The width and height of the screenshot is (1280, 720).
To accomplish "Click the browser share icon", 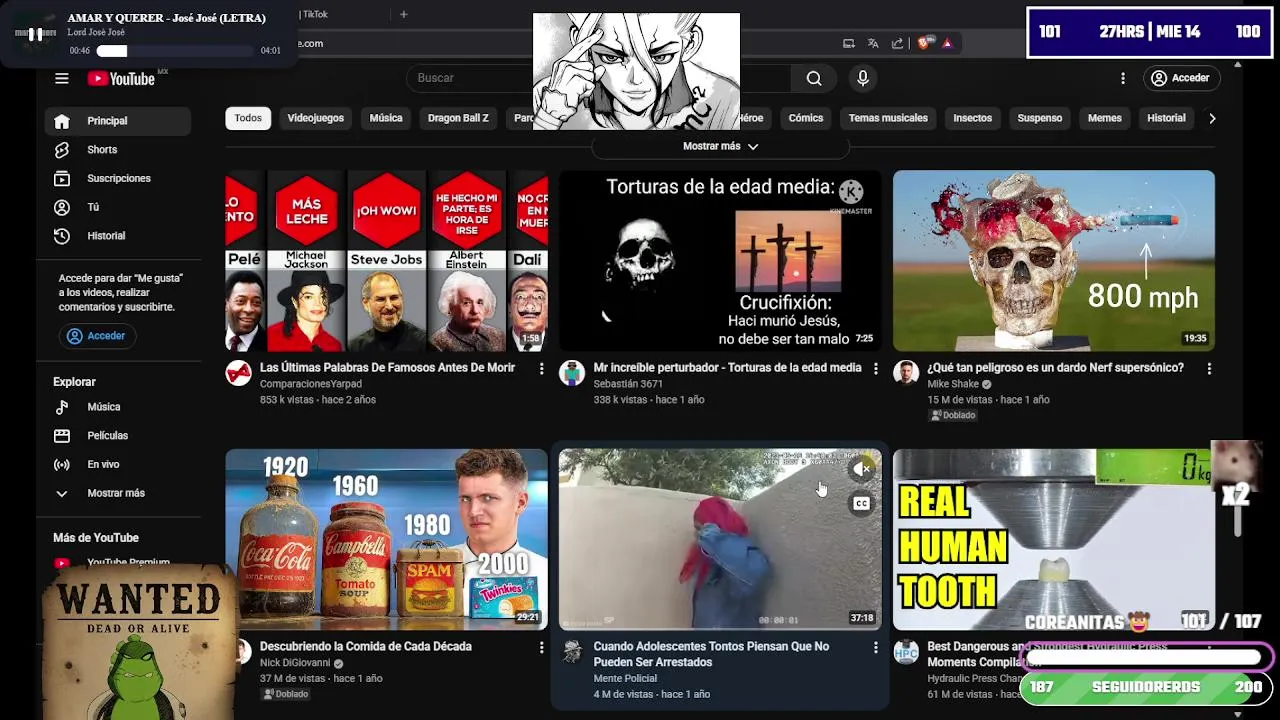I will 897,43.
